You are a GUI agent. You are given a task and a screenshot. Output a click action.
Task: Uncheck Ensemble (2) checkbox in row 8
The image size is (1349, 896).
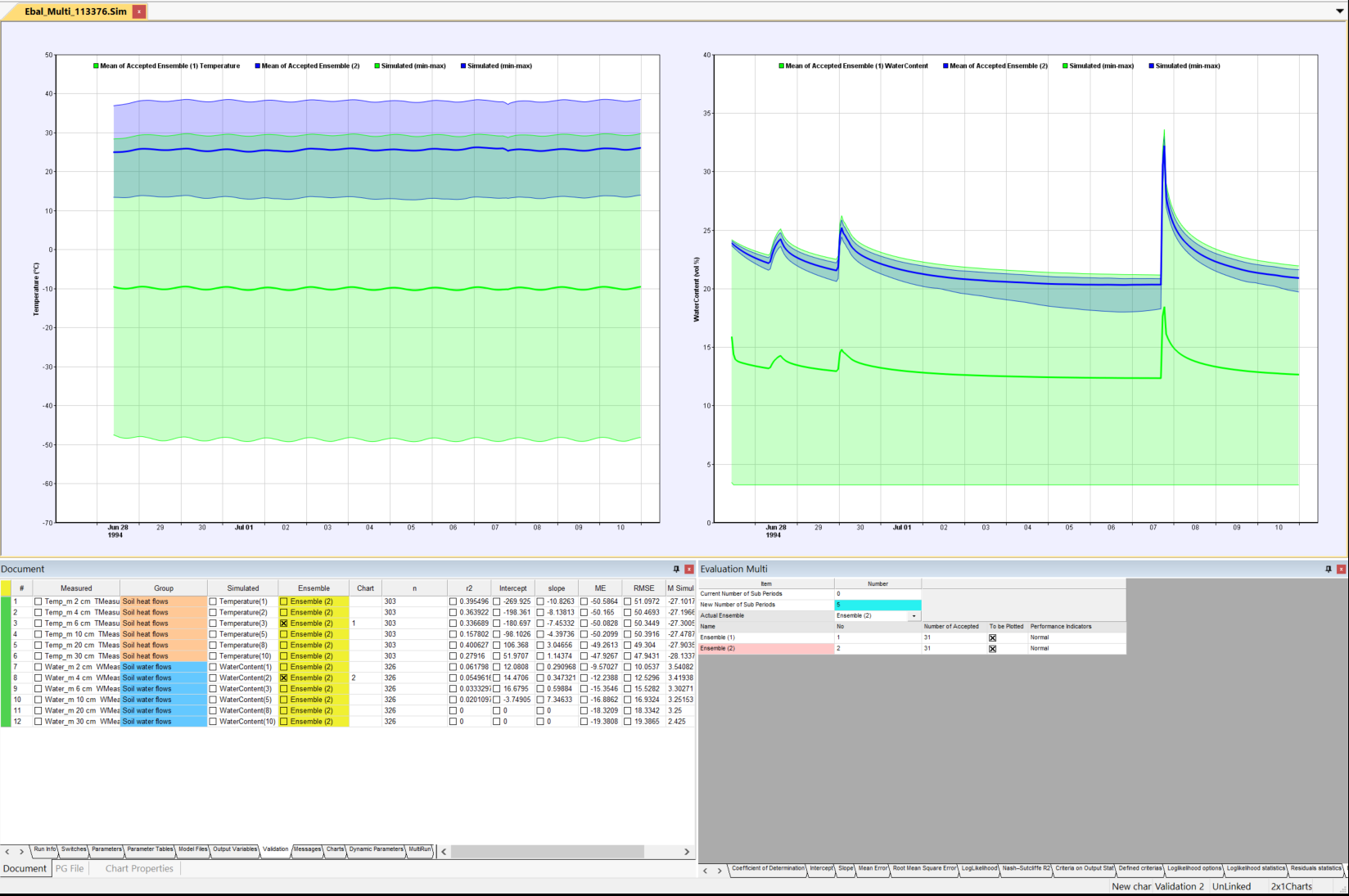[x=284, y=678]
